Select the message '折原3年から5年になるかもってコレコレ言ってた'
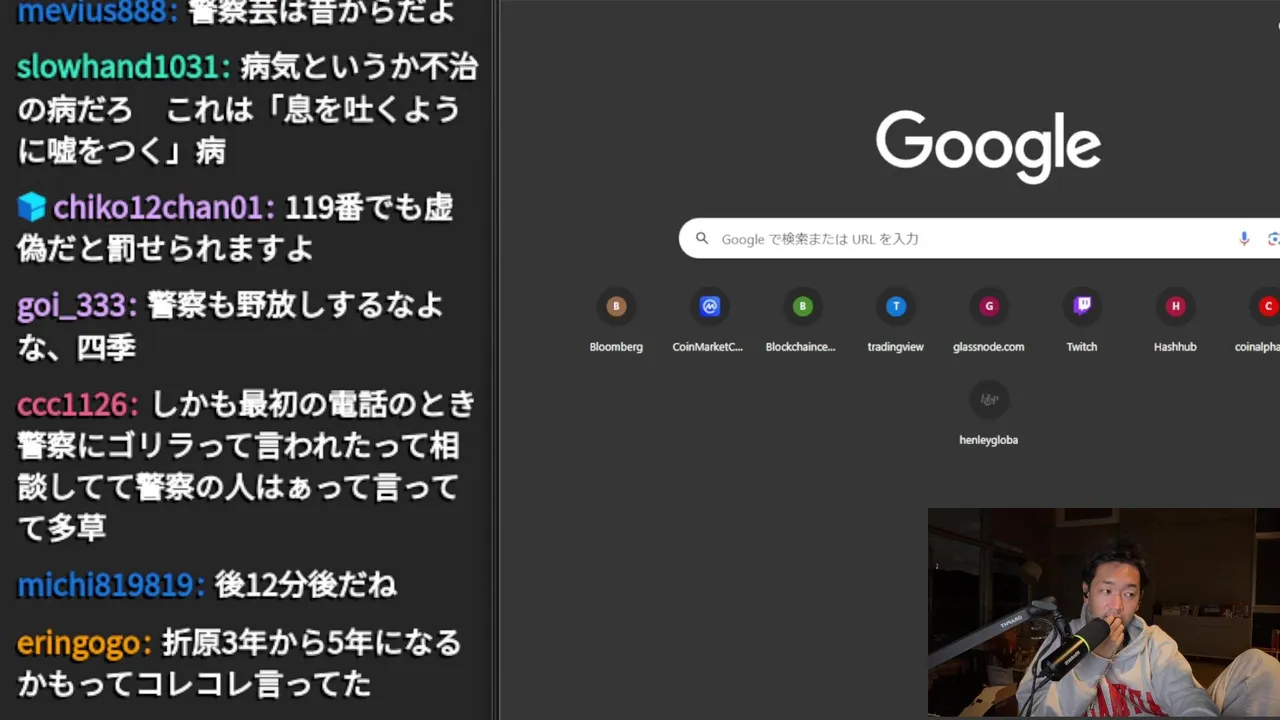This screenshot has height=720, width=1280. coord(240,663)
